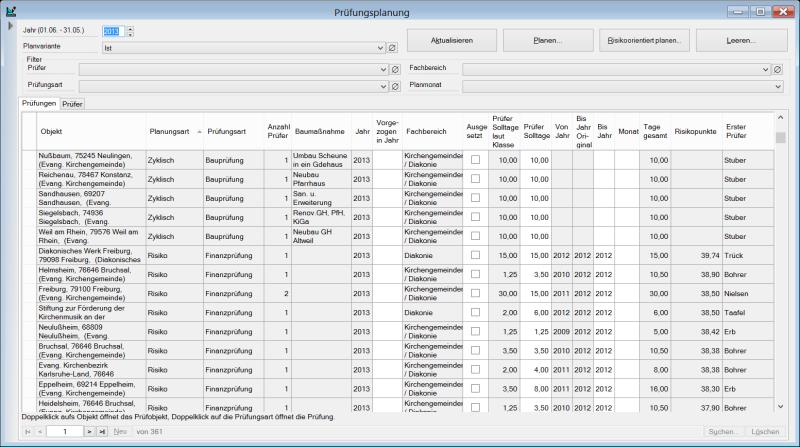Image resolution: width=800 pixels, height=447 pixels.
Task: Click the Jahr input field showing 2013
Action: pyautogui.click(x=113, y=32)
